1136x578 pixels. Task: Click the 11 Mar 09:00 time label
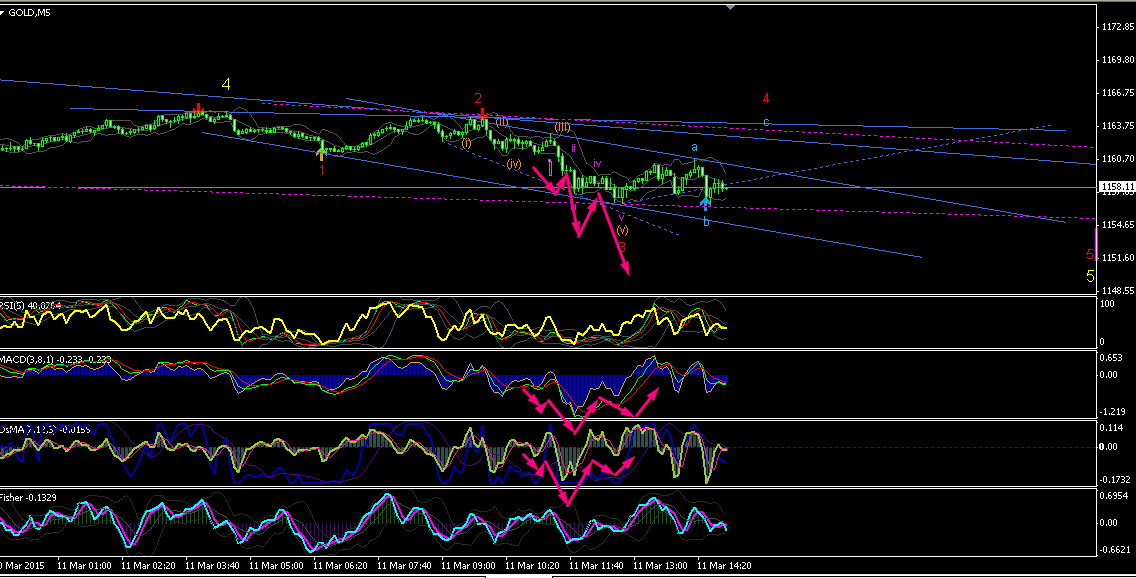tap(469, 566)
